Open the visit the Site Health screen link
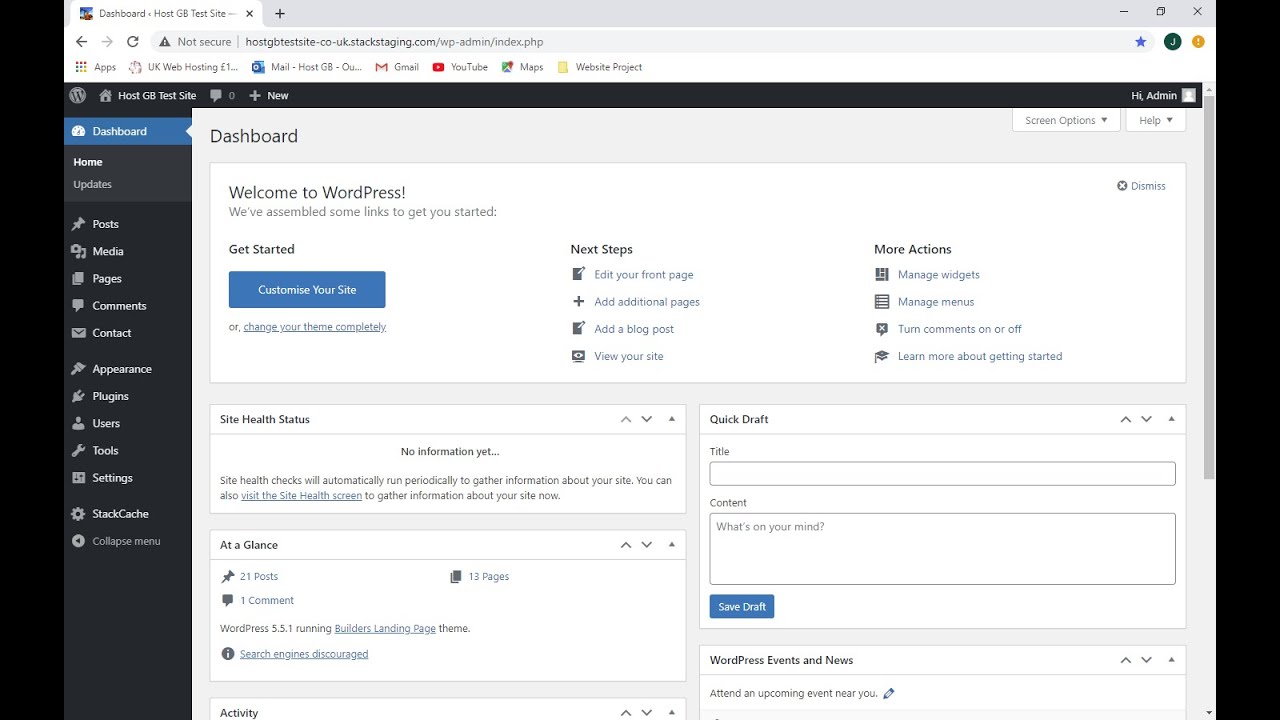Screen dimensions: 1280x720 click(301, 495)
